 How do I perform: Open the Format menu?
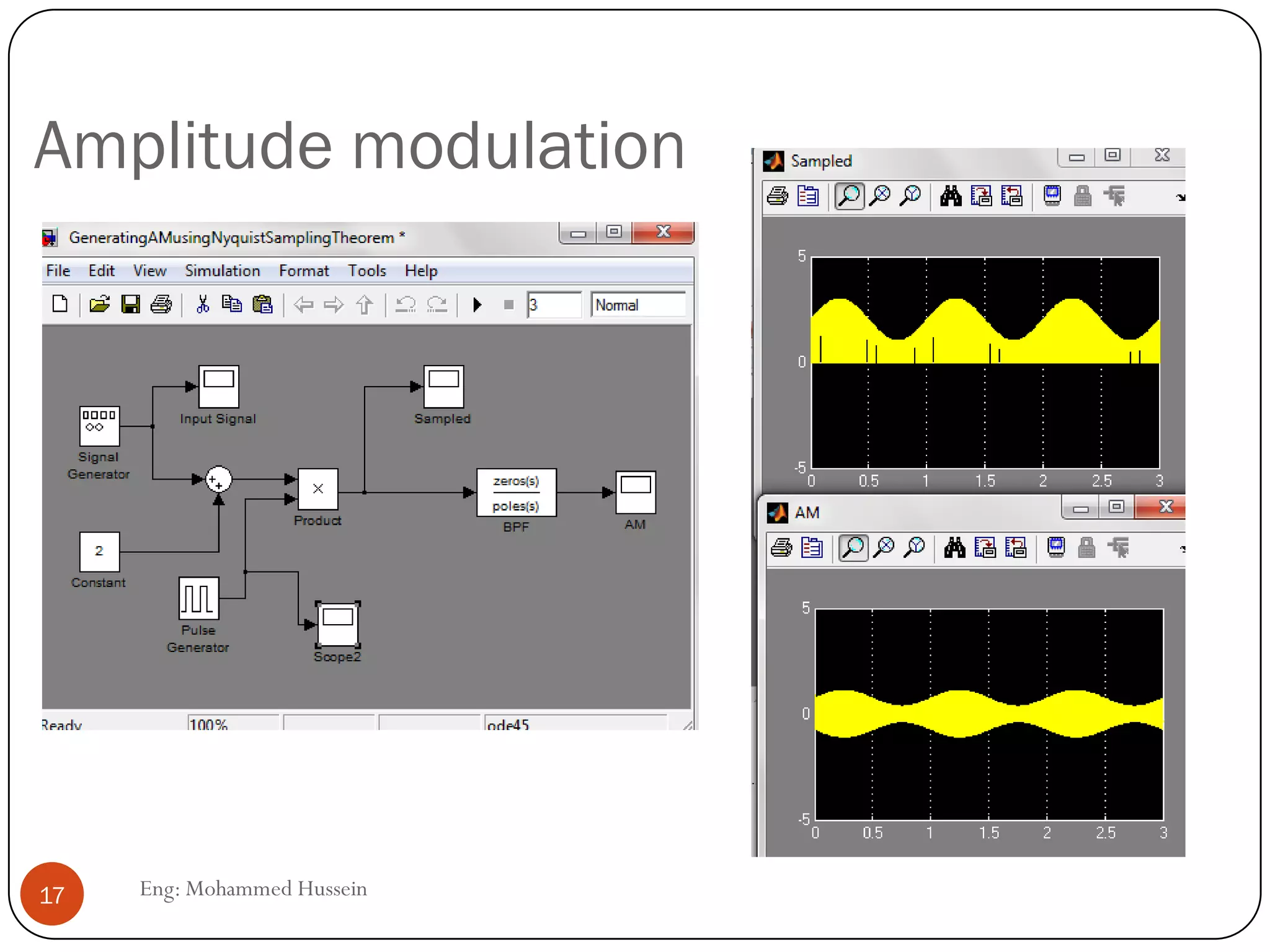pos(303,271)
